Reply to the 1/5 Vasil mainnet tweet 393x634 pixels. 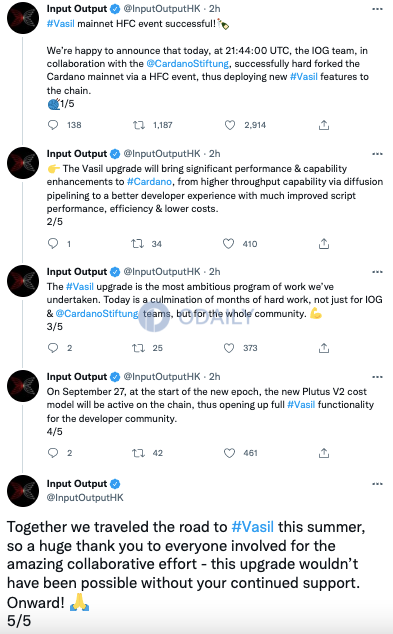(53, 125)
